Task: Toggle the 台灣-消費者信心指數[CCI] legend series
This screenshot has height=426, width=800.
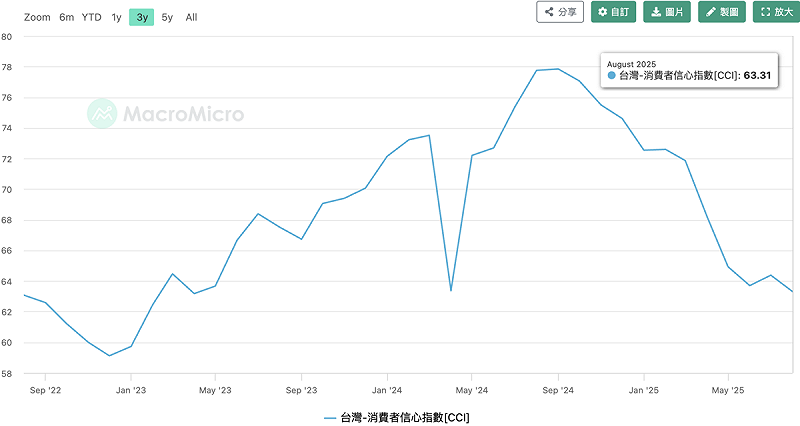Action: (x=405, y=417)
